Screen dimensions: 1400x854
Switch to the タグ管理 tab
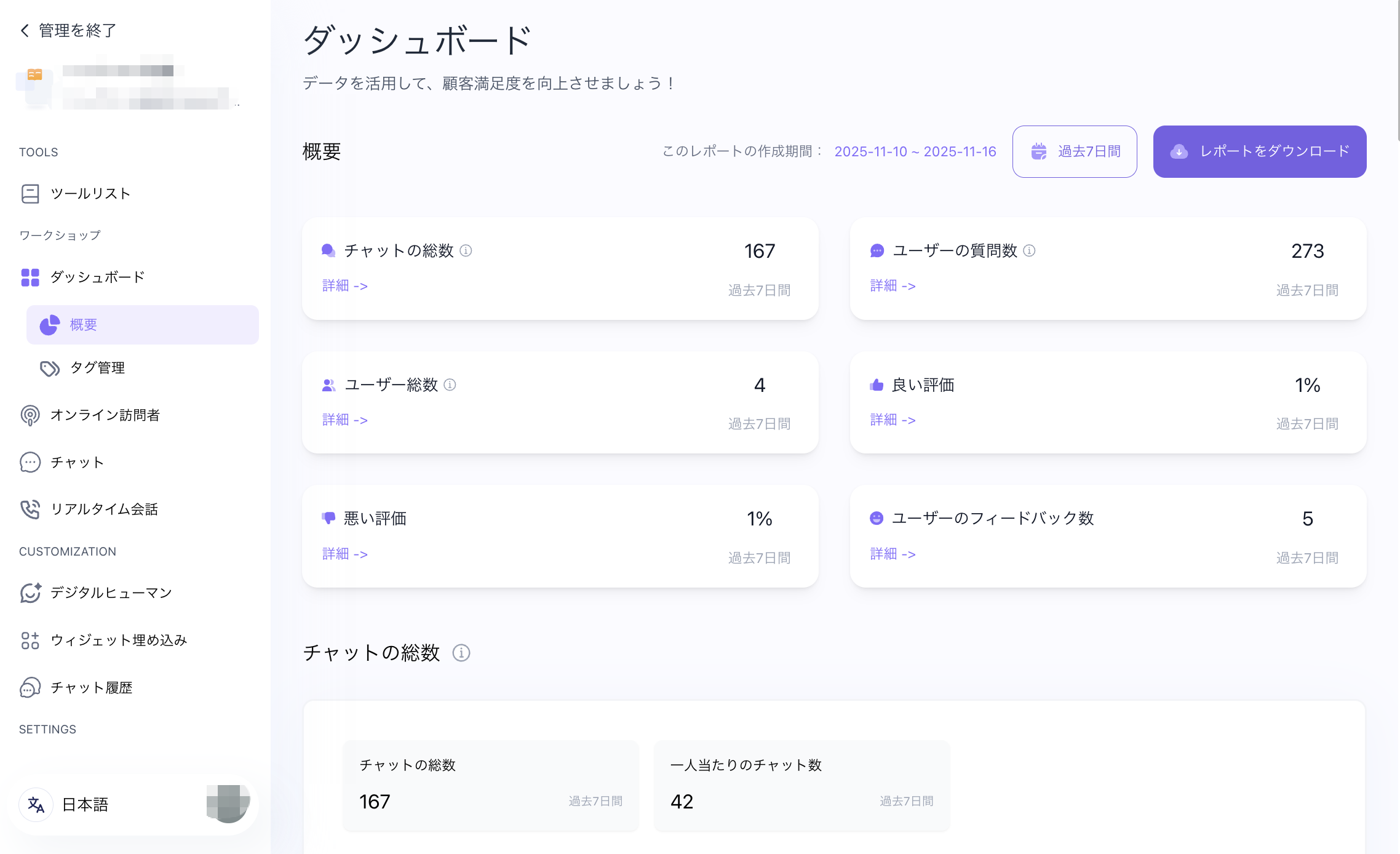(97, 368)
